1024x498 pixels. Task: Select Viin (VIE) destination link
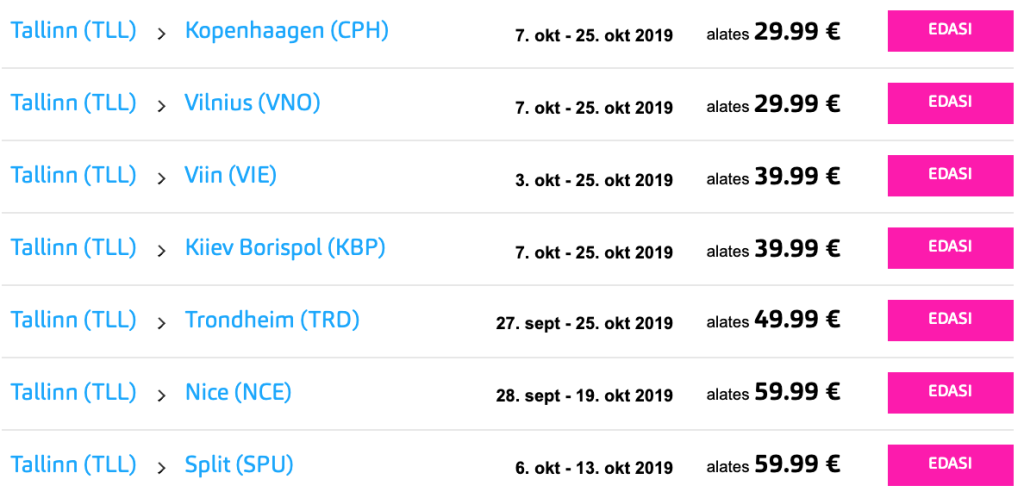[230, 176]
